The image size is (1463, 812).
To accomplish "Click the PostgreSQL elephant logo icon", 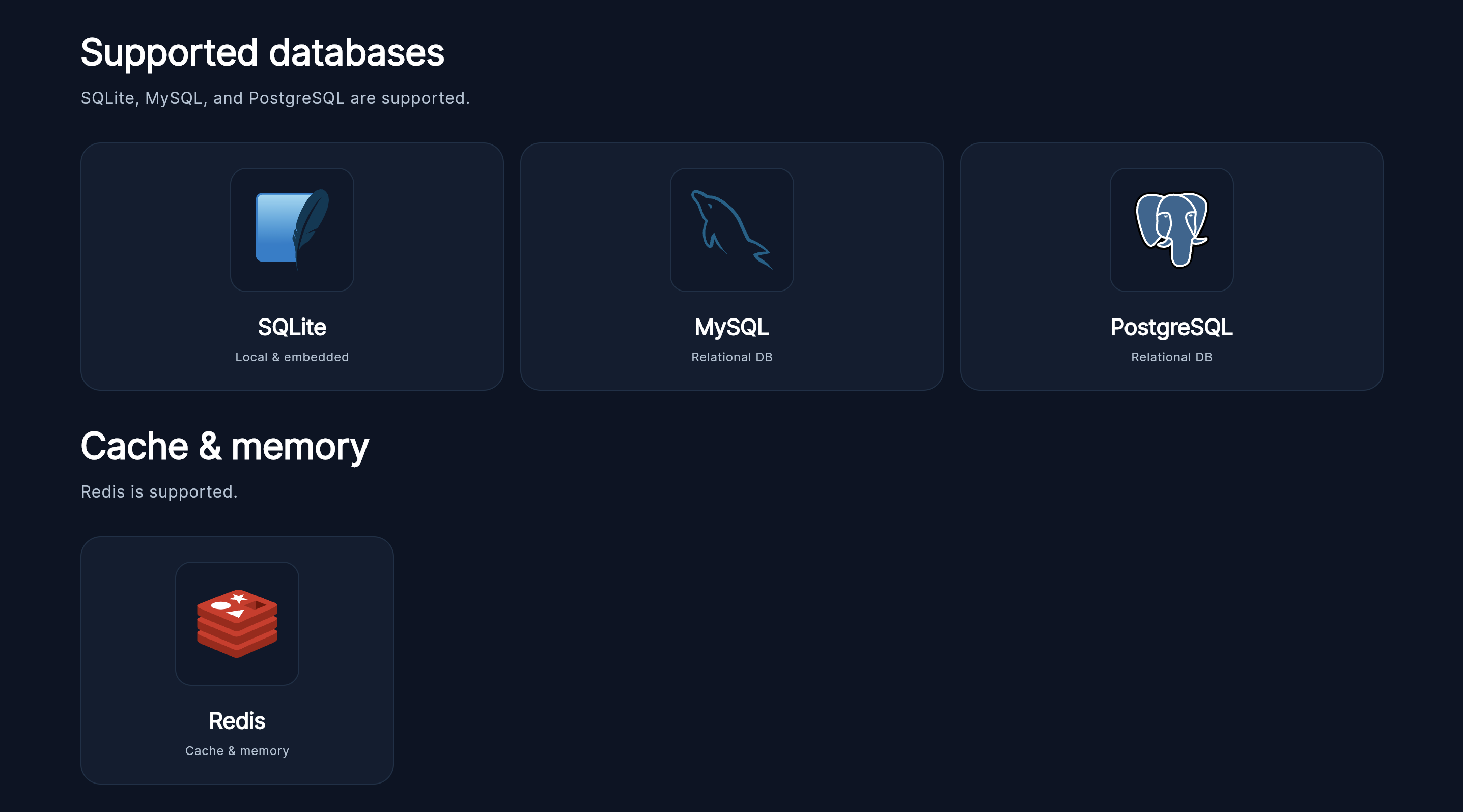I will click(x=1171, y=229).
